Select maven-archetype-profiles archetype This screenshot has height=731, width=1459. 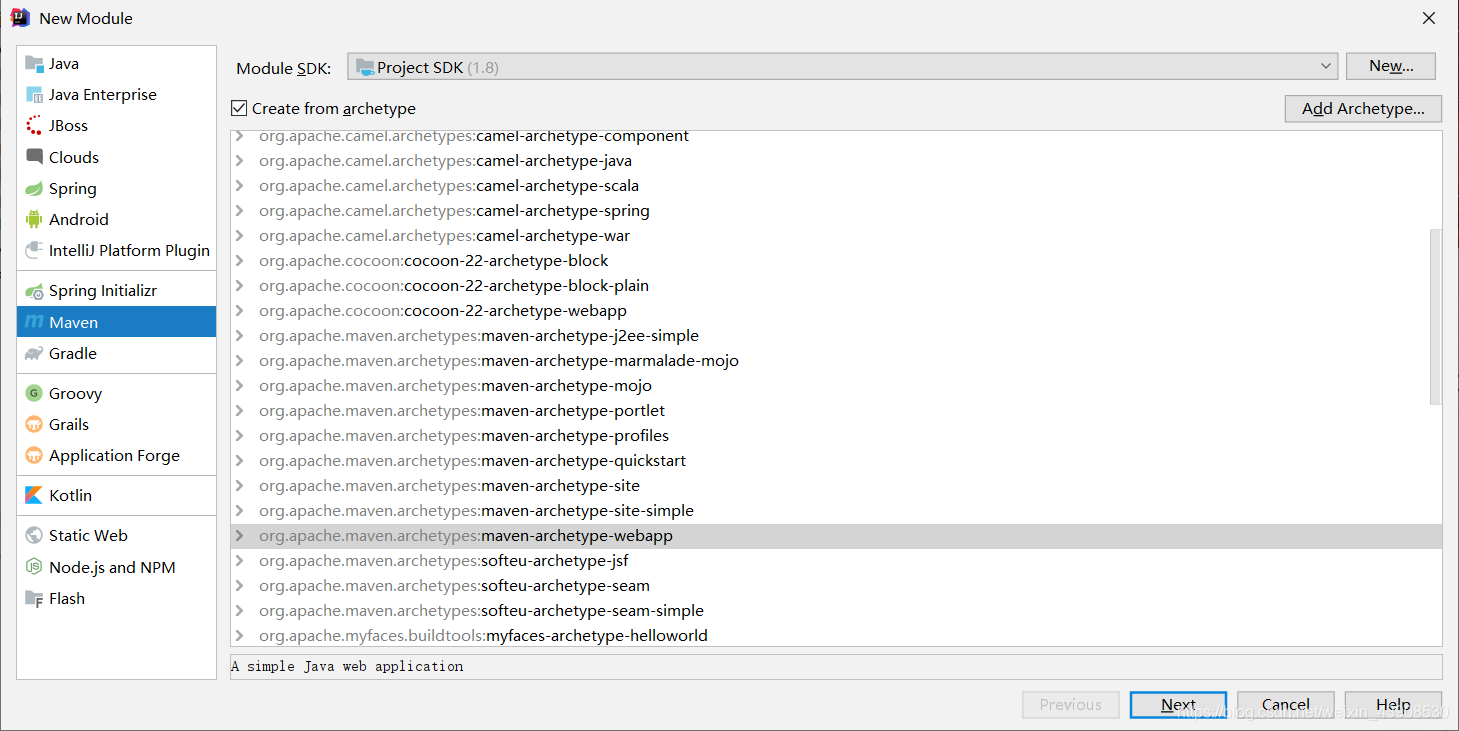click(836, 436)
